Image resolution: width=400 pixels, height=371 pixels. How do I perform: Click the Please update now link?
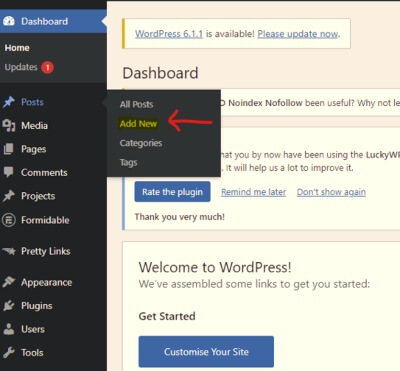pyautogui.click(x=298, y=34)
